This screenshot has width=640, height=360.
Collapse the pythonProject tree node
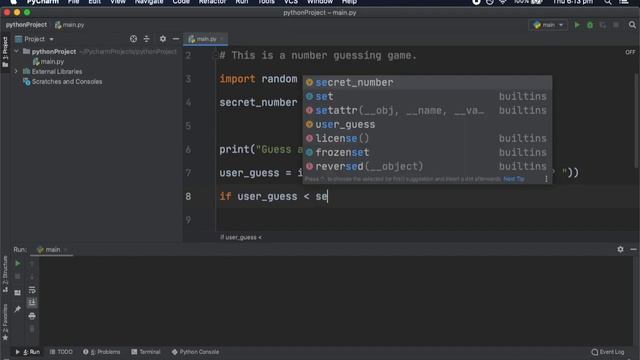pos(16,51)
